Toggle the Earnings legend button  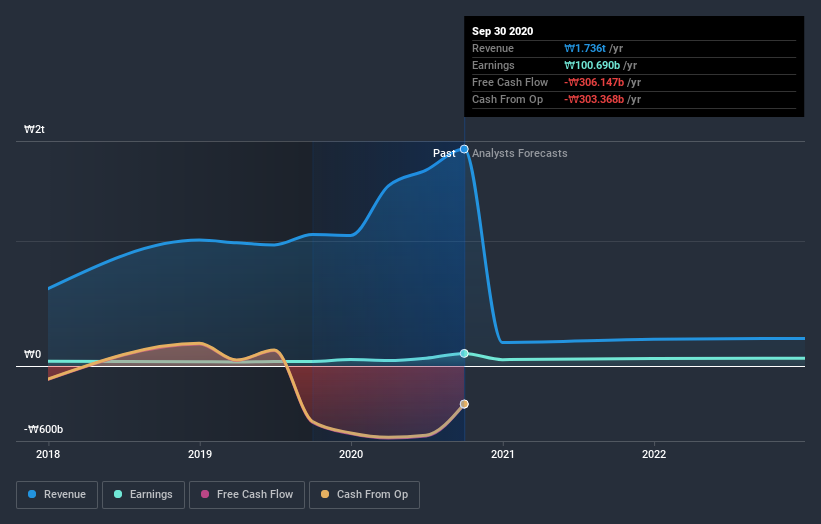coord(143,495)
